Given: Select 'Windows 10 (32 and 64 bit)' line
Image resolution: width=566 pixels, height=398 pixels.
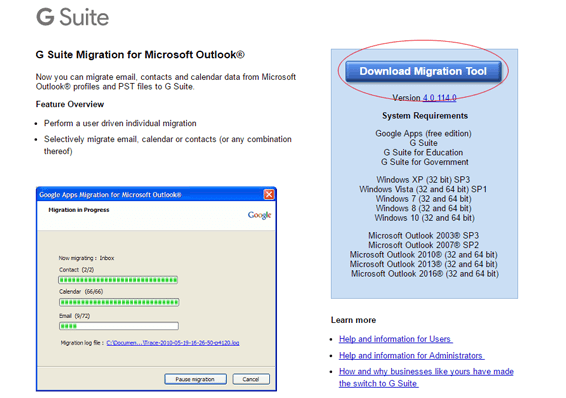Looking at the screenshot, I should 424,218.
